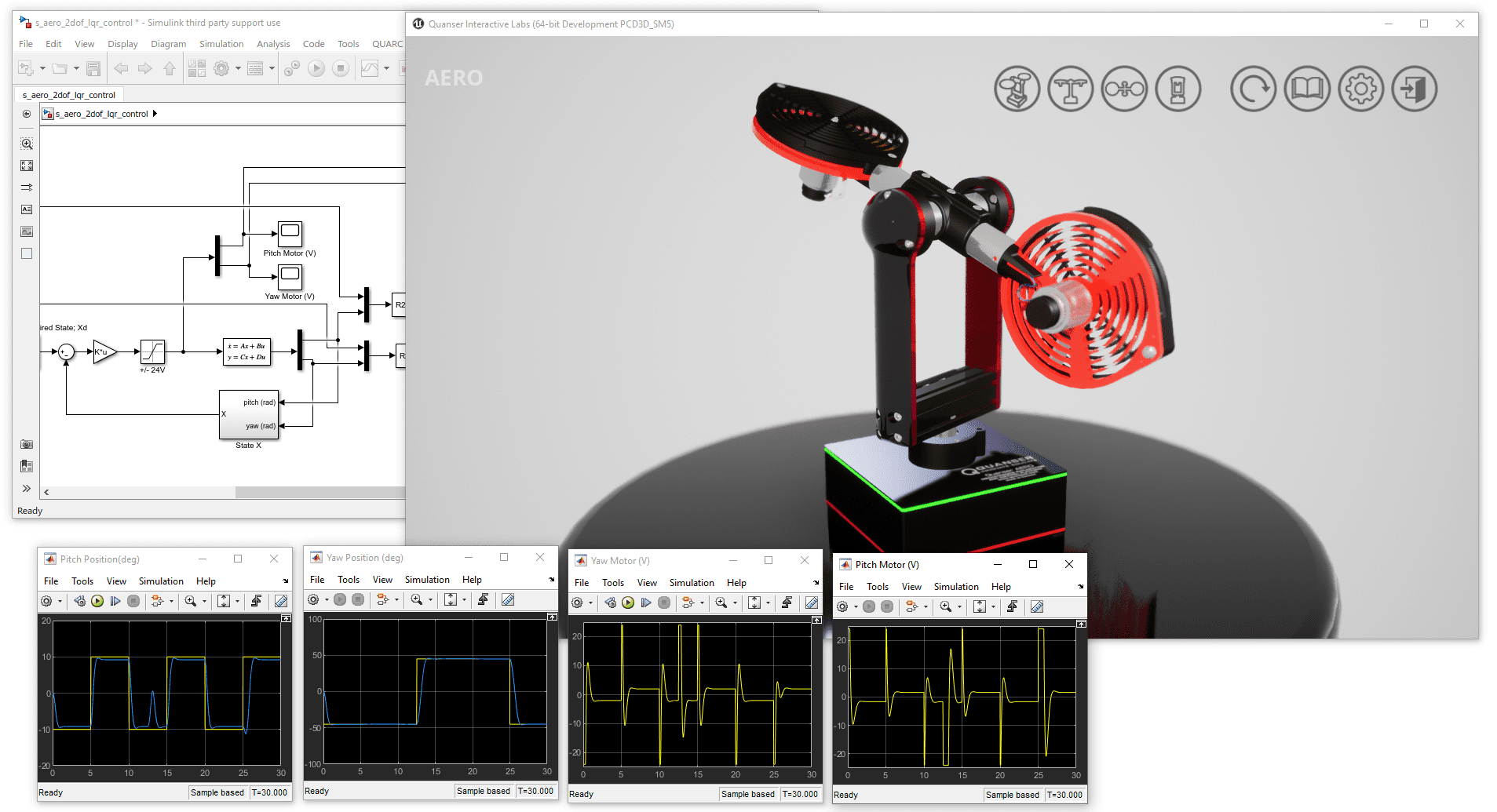Open the Tools menu in Pitch Motor scope
The width and height of the screenshot is (1497, 812).
pos(877,587)
